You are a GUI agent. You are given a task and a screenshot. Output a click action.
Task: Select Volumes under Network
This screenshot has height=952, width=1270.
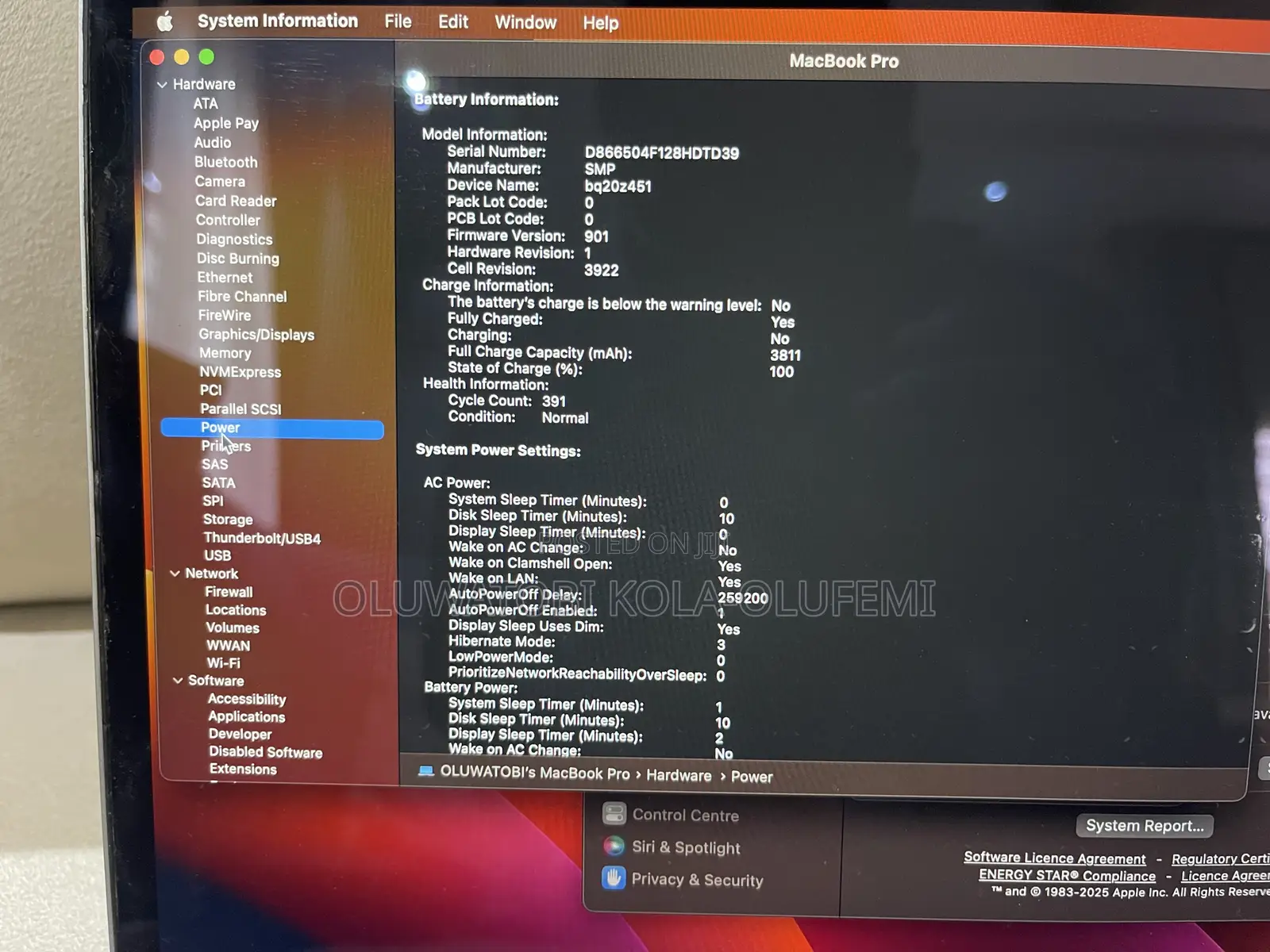[233, 628]
